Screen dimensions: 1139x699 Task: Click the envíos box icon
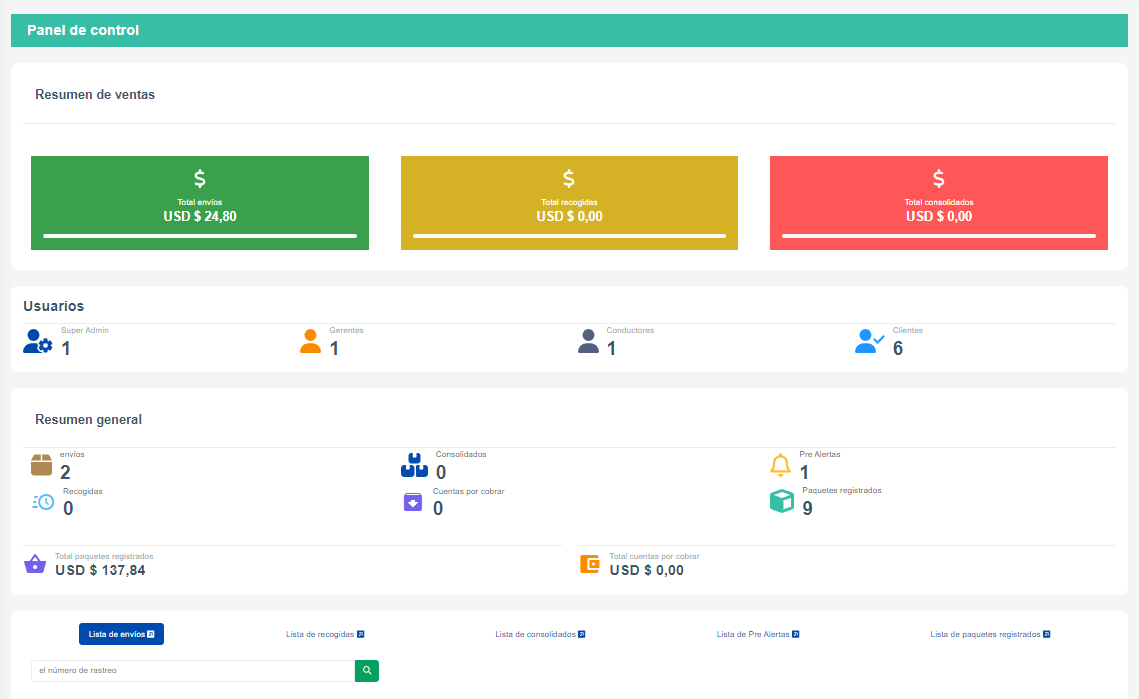(x=41, y=465)
